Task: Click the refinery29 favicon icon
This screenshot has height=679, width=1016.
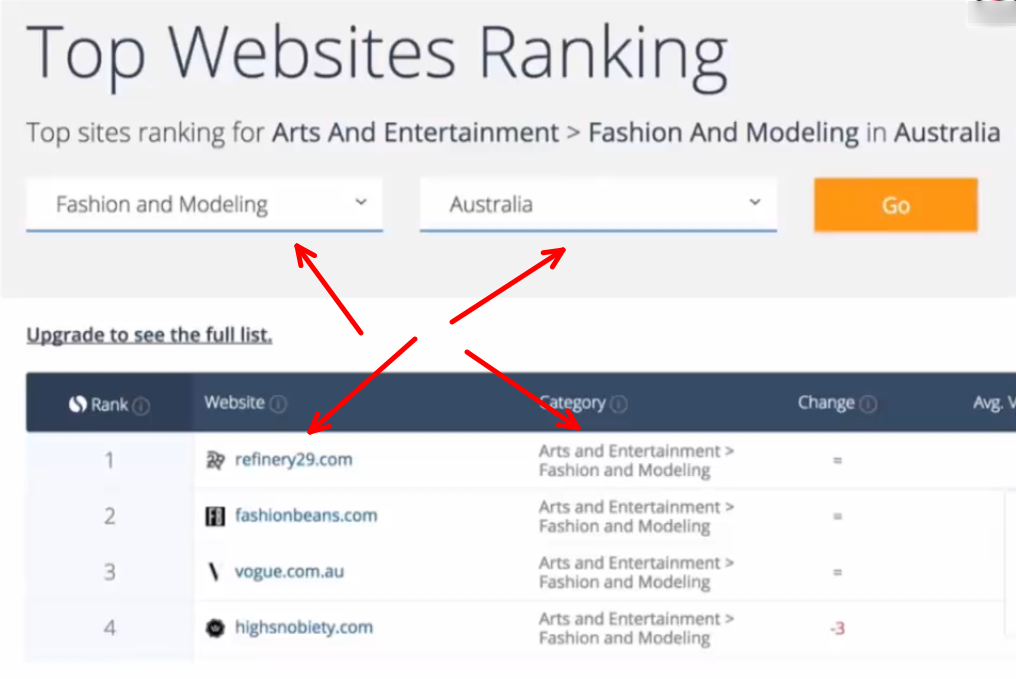Action: click(x=215, y=460)
